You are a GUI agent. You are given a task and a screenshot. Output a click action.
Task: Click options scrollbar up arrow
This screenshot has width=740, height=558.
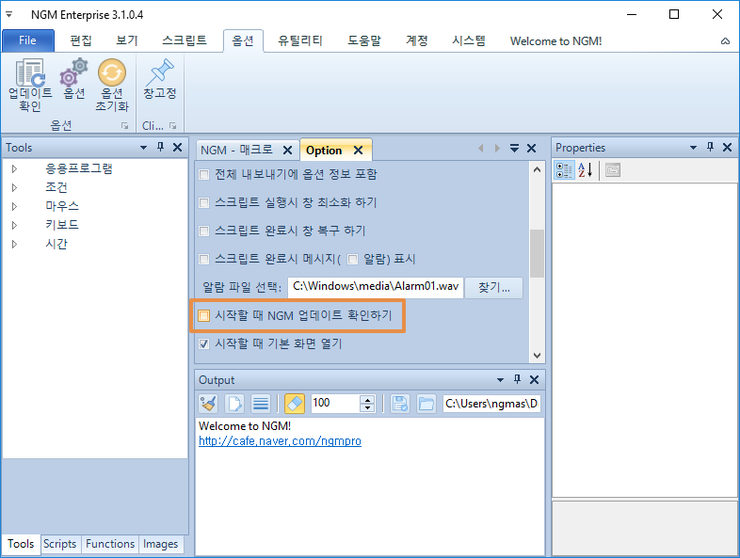coord(537,169)
